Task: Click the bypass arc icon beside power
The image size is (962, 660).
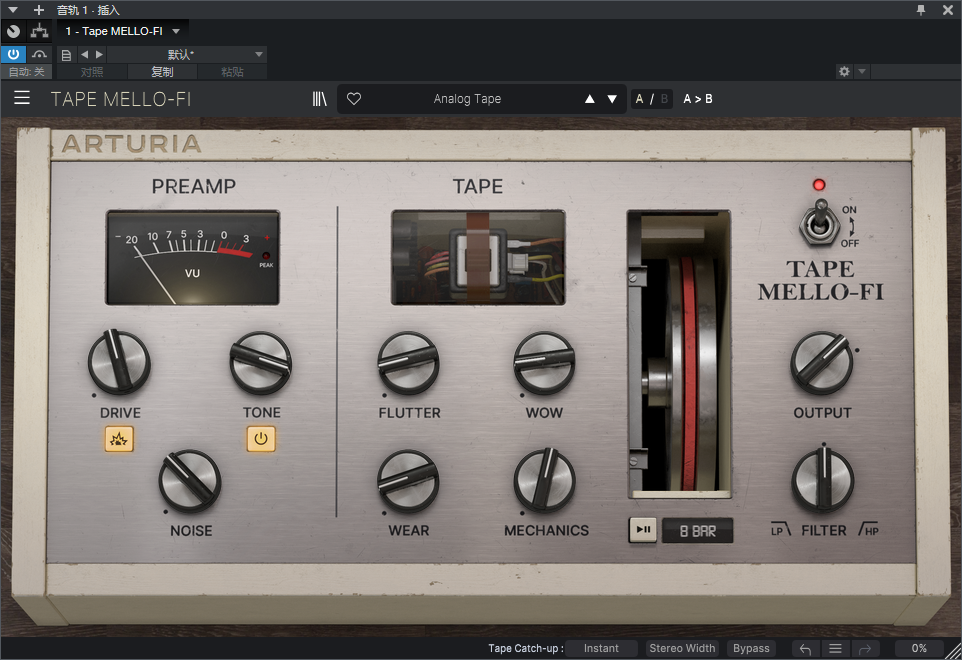Action: pyautogui.click(x=40, y=54)
